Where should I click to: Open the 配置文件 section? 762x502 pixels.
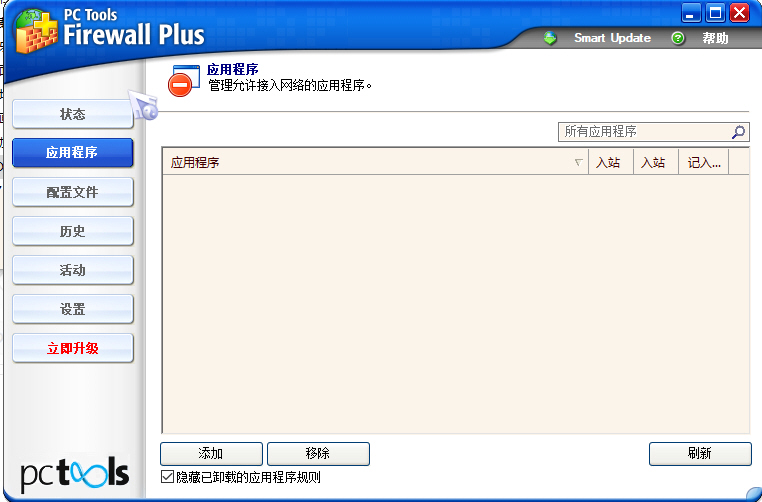73,192
